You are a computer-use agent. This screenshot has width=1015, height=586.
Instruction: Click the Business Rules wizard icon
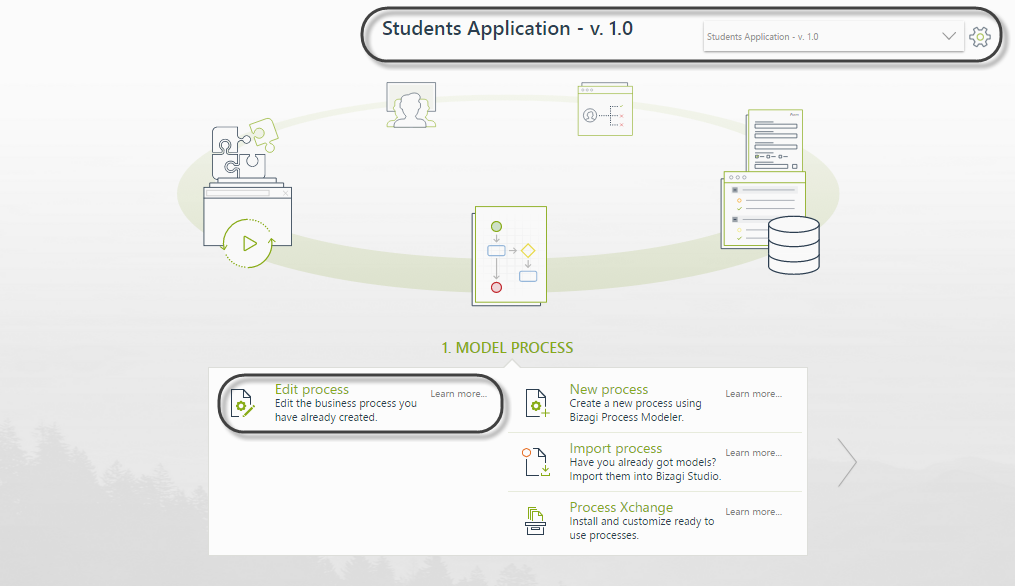coord(605,109)
